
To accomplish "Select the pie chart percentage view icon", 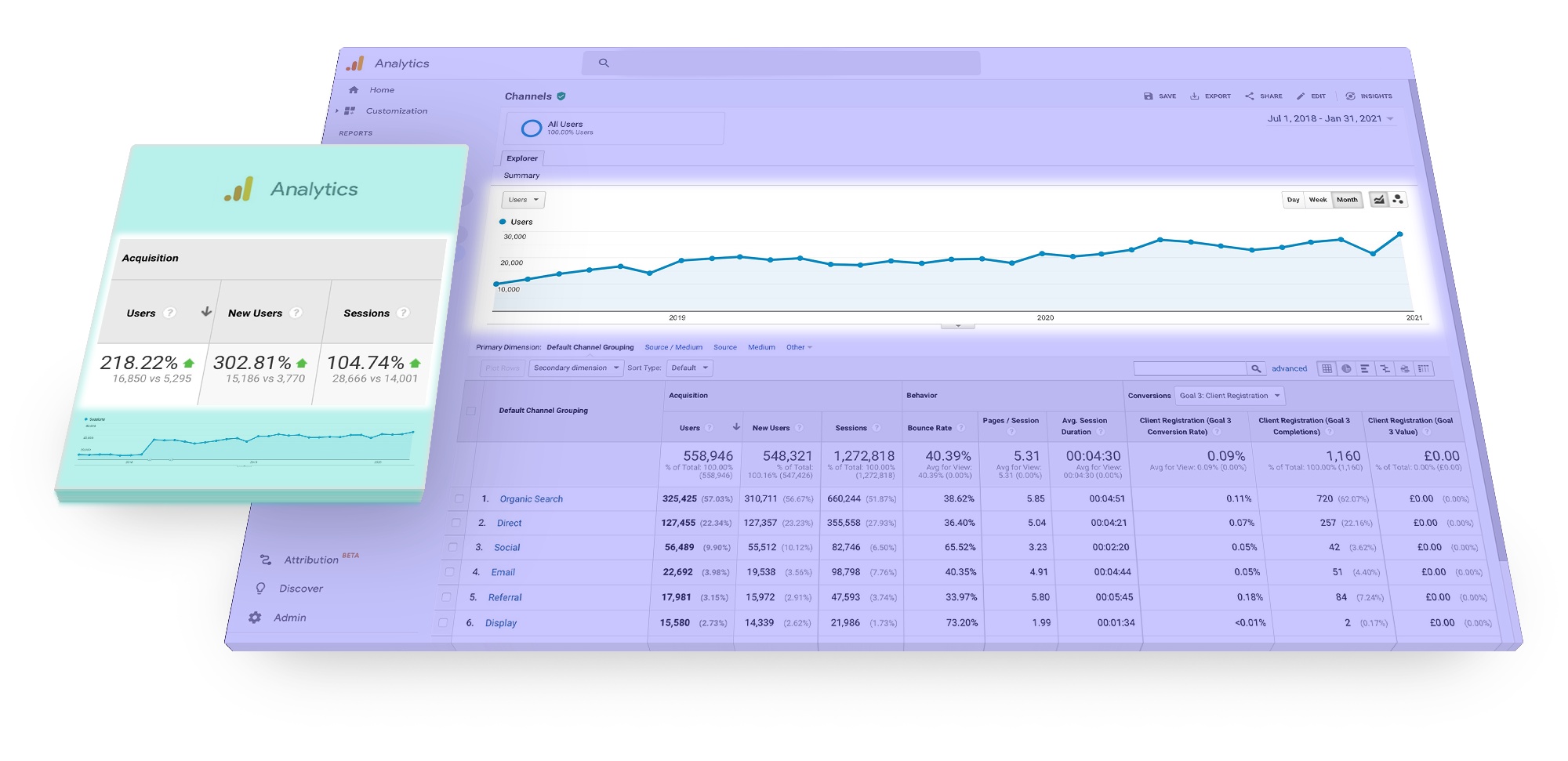I will [1346, 368].
